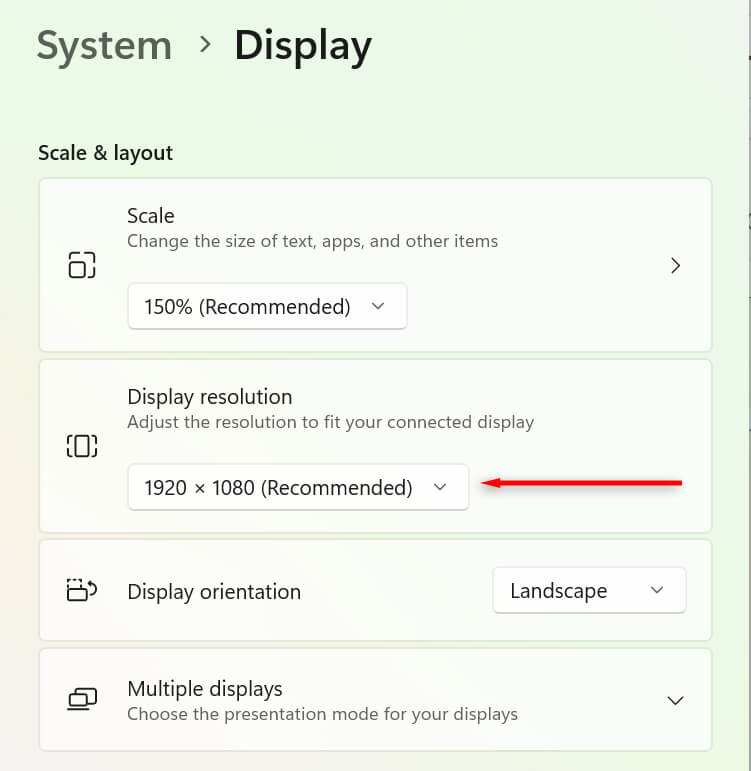Open custom scaling via the Scale row's right arrow
This screenshot has height=771, width=751.
pyautogui.click(x=676, y=265)
